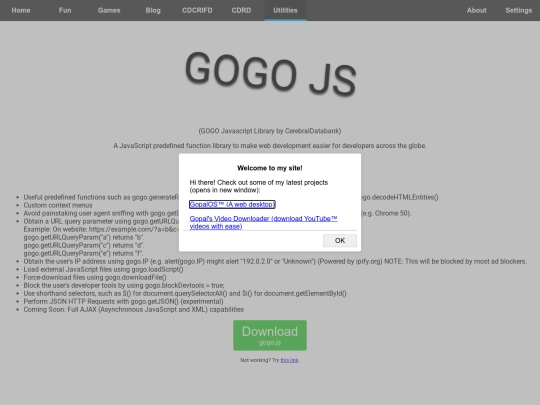Click the 'Force-download files using gogo.downloadFile()' item

[x=95, y=277]
